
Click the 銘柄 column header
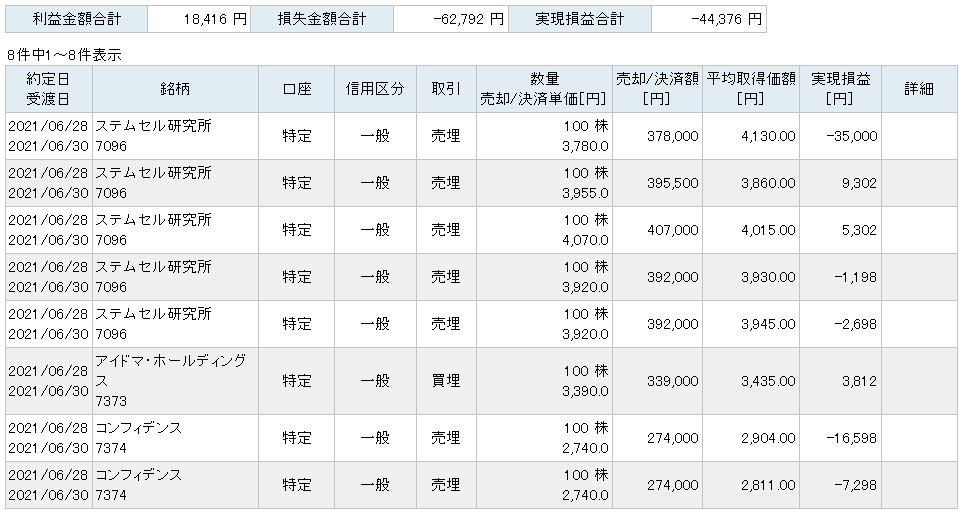coord(175,89)
